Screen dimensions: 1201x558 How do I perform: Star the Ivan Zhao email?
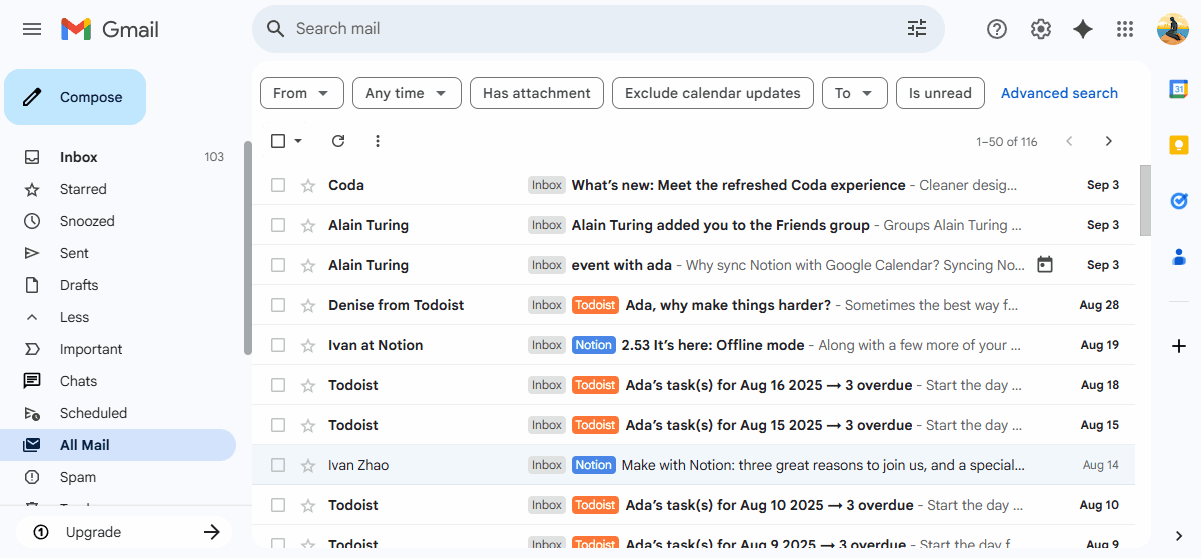tap(308, 465)
